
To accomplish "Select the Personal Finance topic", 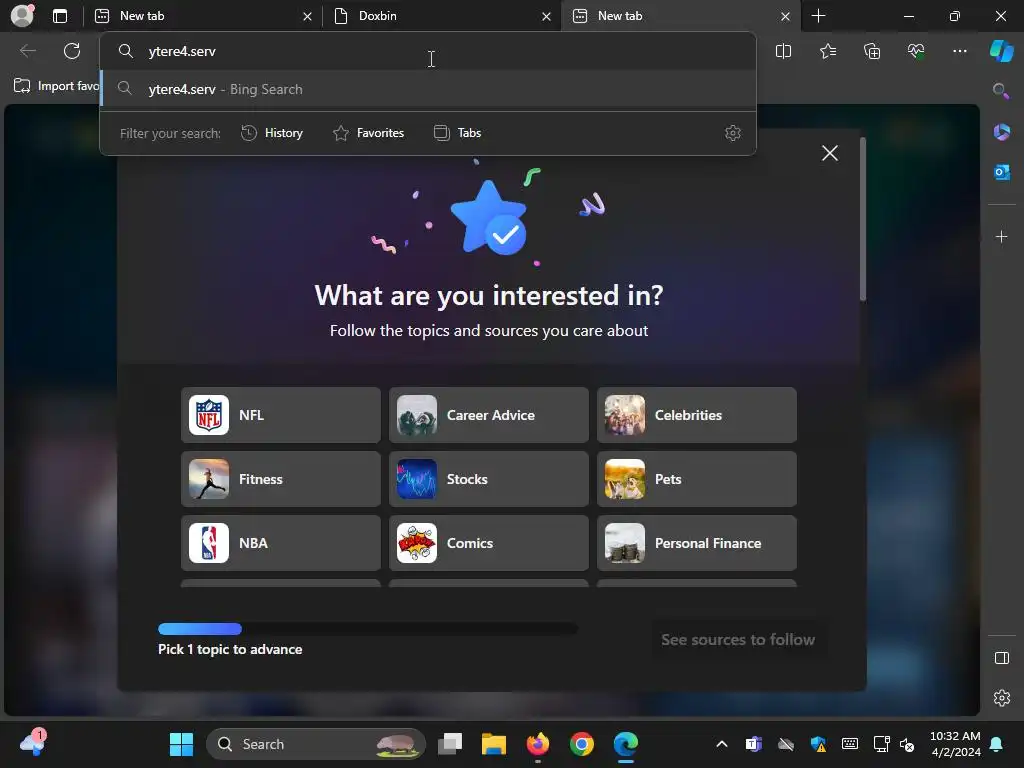I will click(x=697, y=543).
